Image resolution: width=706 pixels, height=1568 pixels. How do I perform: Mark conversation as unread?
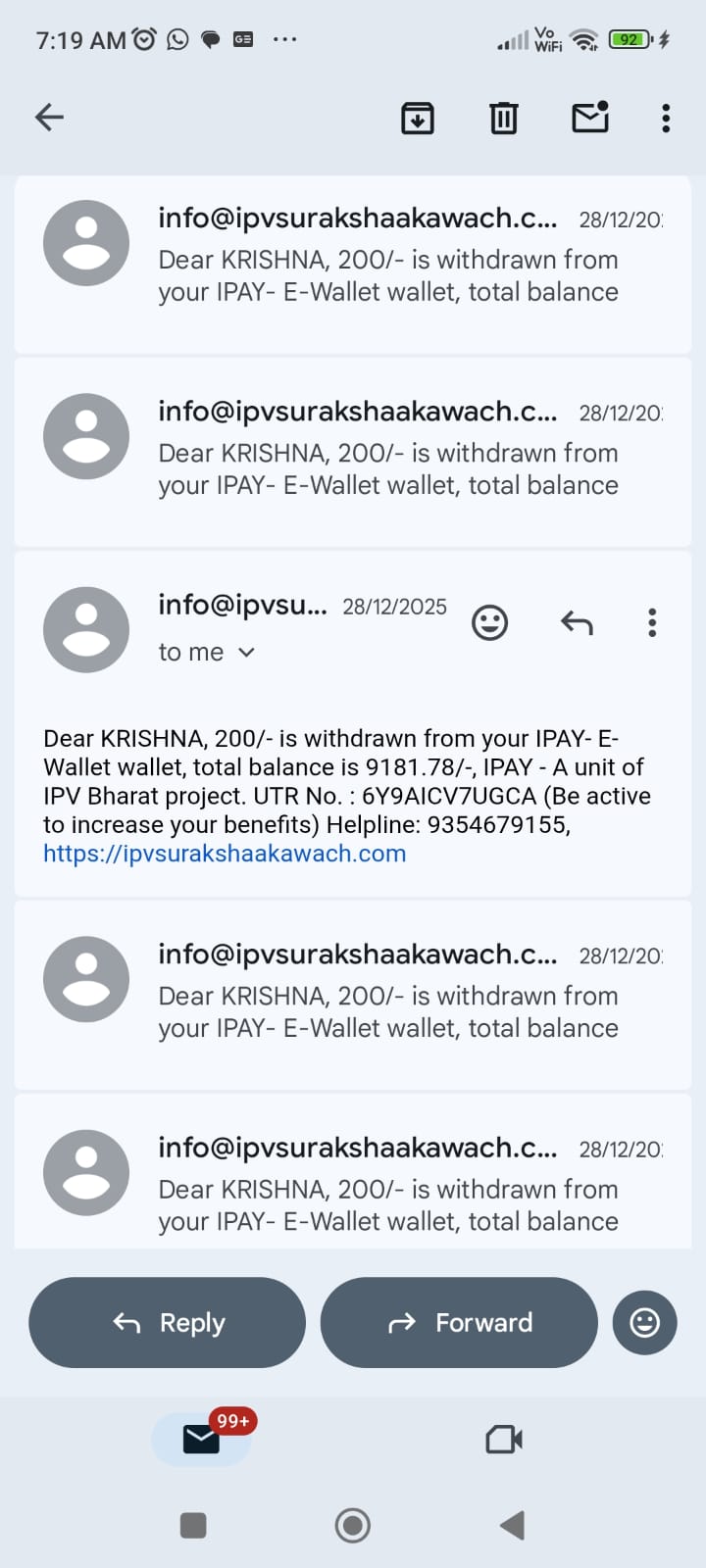pyautogui.click(x=590, y=118)
